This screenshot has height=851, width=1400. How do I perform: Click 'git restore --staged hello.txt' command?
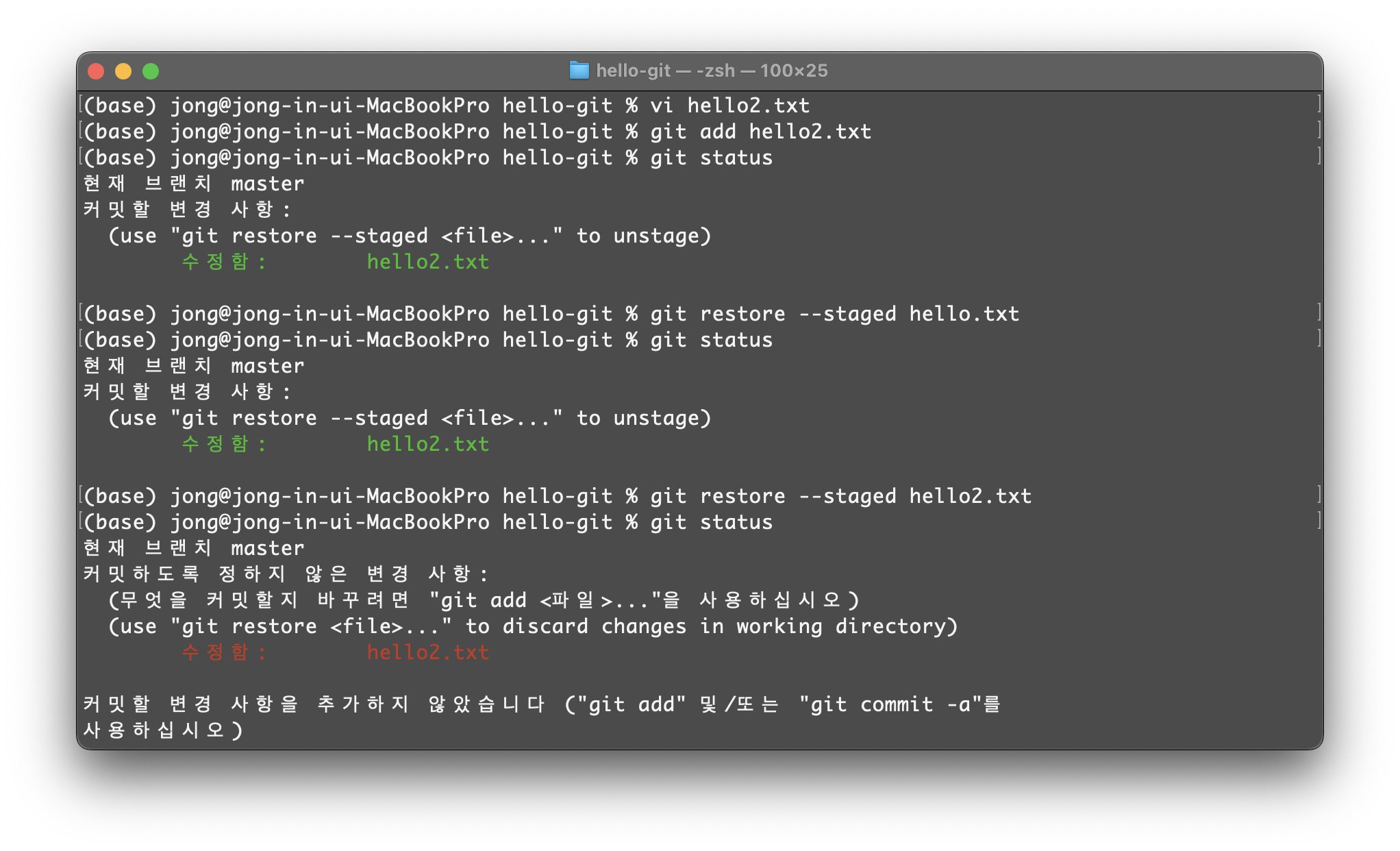[x=834, y=314]
